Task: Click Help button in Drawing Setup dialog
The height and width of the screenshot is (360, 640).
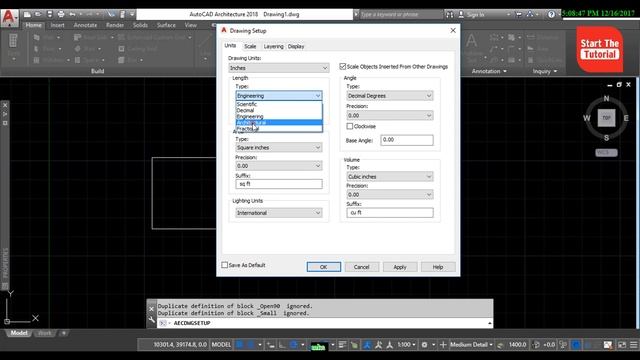Action: pyautogui.click(x=438, y=267)
